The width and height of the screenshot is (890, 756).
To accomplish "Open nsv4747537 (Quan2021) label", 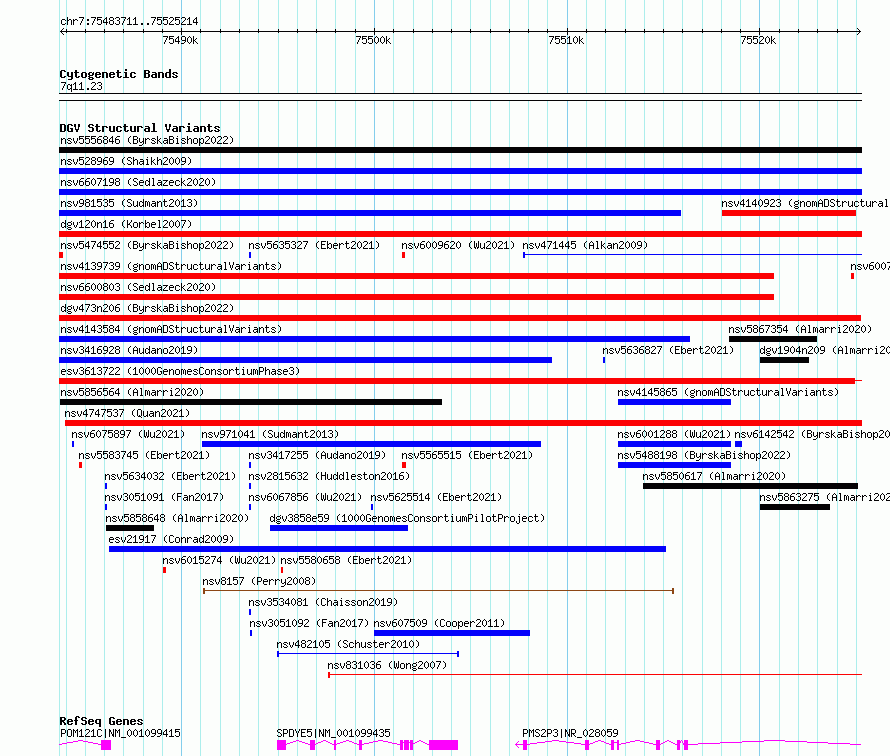I will [127, 413].
